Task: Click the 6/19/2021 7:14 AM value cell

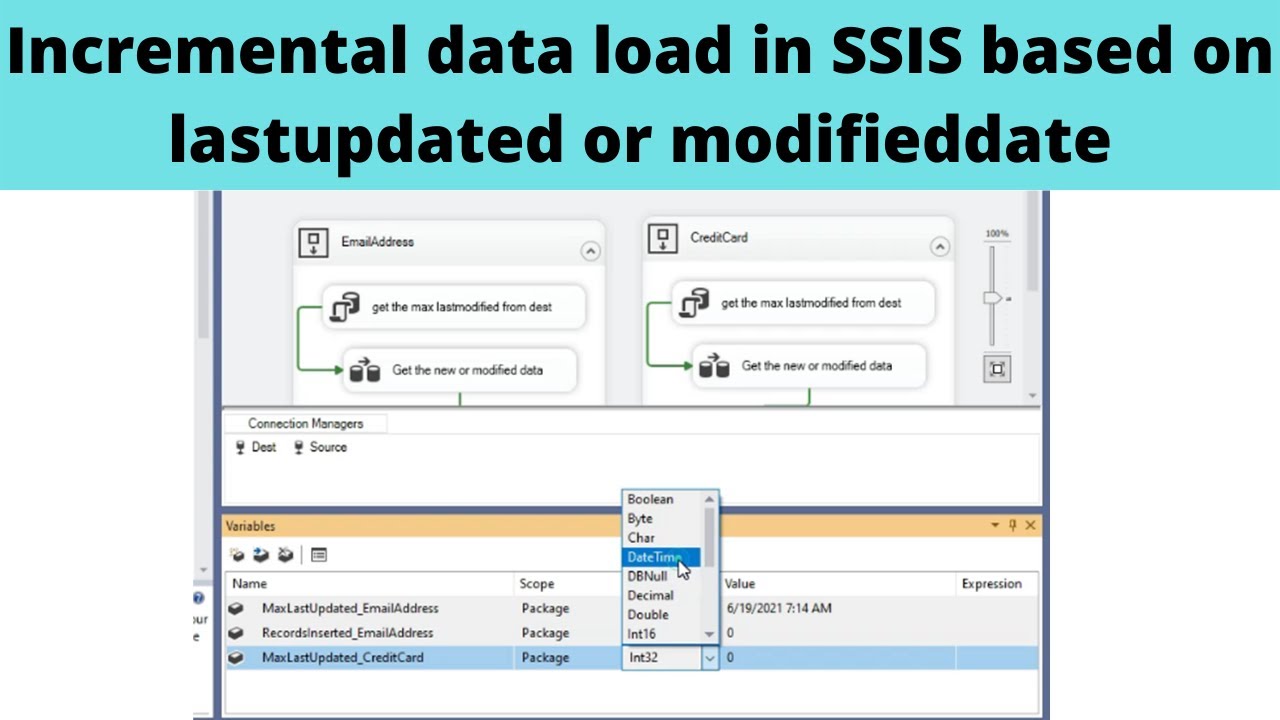Action: click(838, 608)
